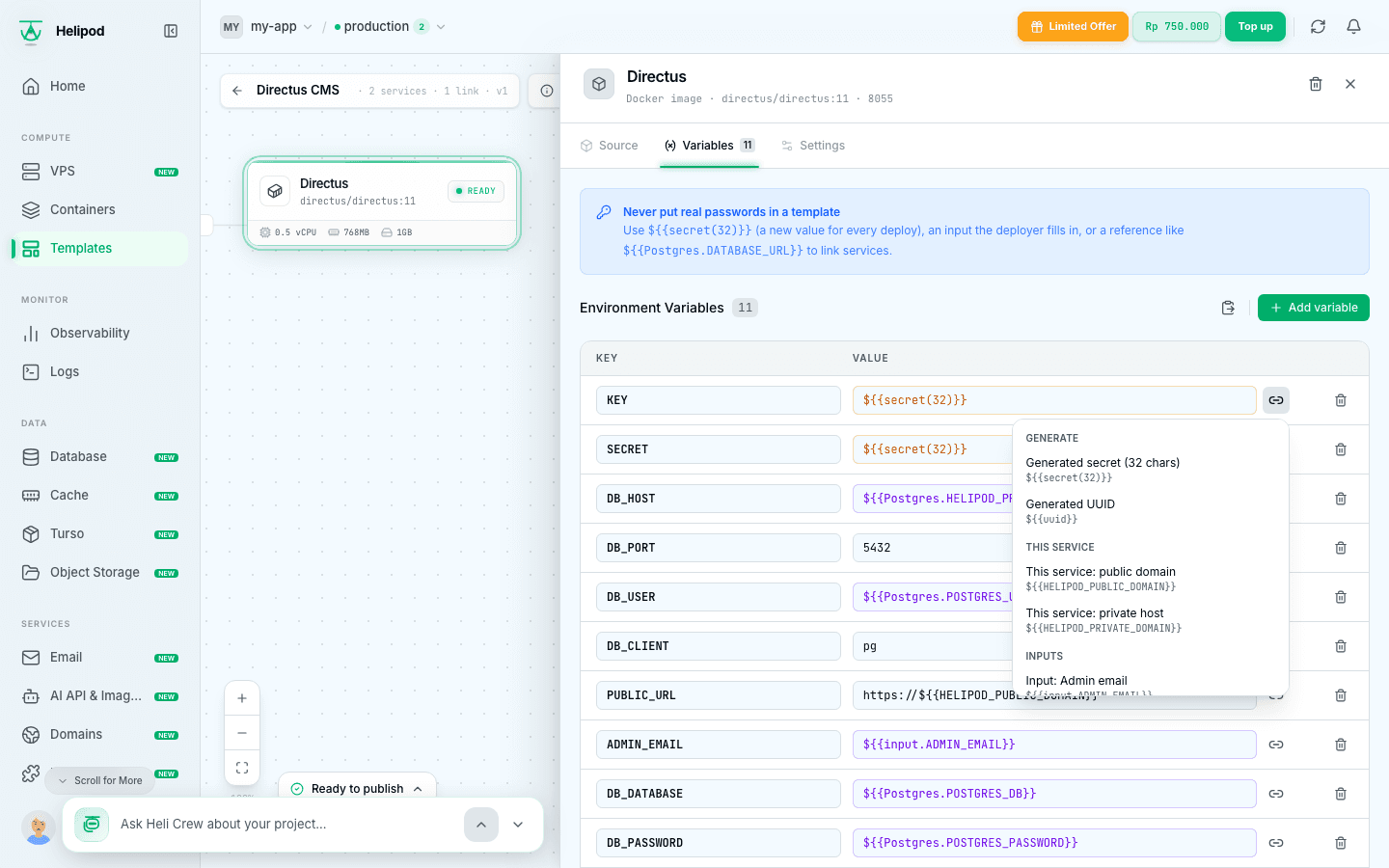1389x868 pixels.
Task: Open the production environment dropdown
Action: (x=390, y=27)
